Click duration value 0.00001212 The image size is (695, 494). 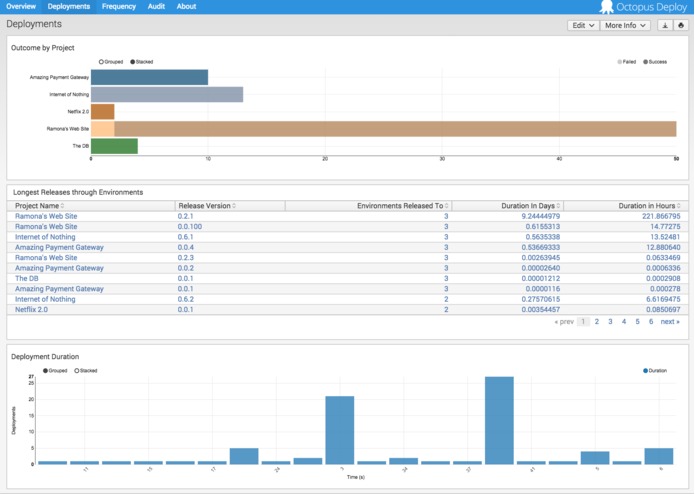click(541, 278)
